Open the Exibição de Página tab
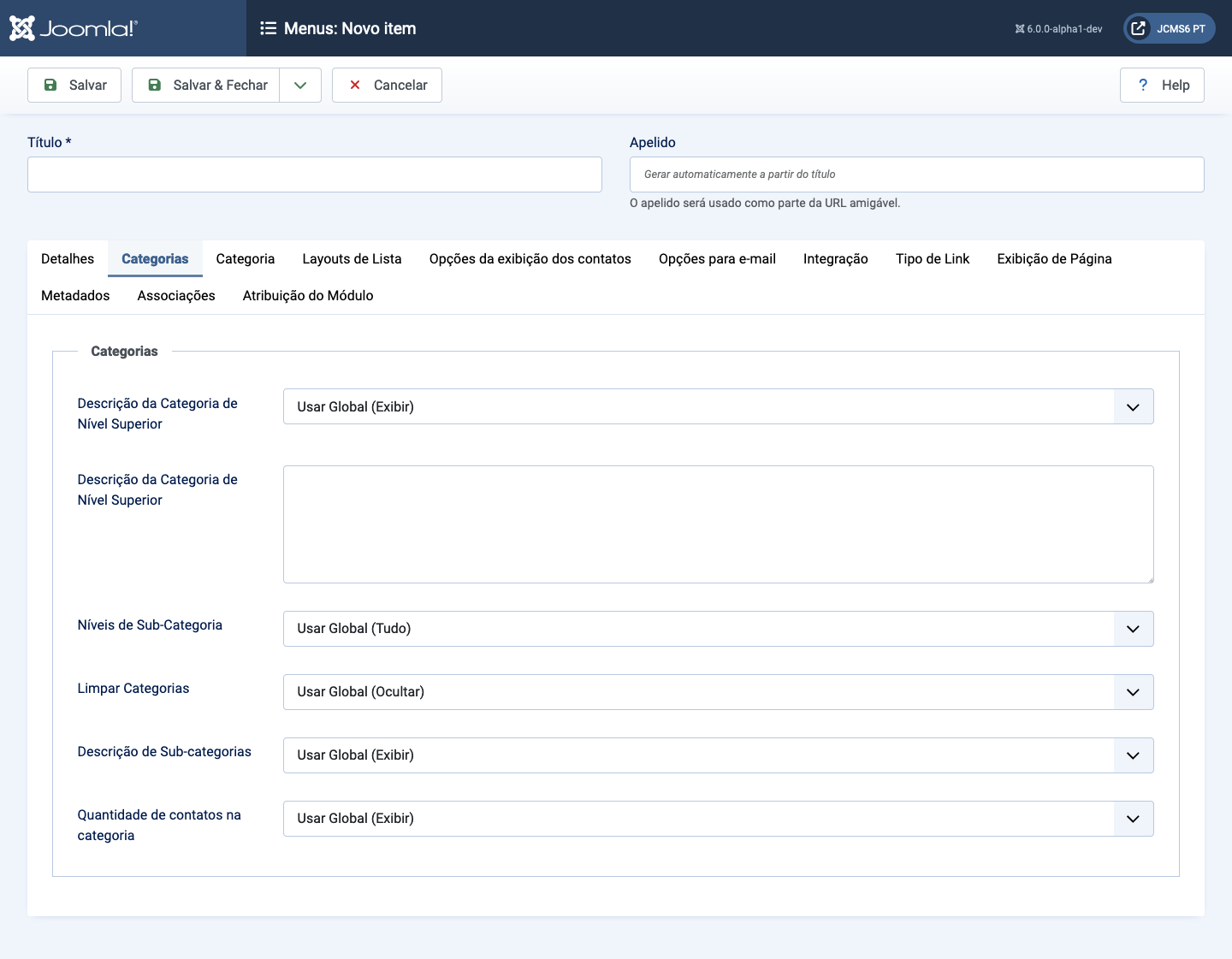Screen dimensions: 1232x959 (x=1054, y=258)
